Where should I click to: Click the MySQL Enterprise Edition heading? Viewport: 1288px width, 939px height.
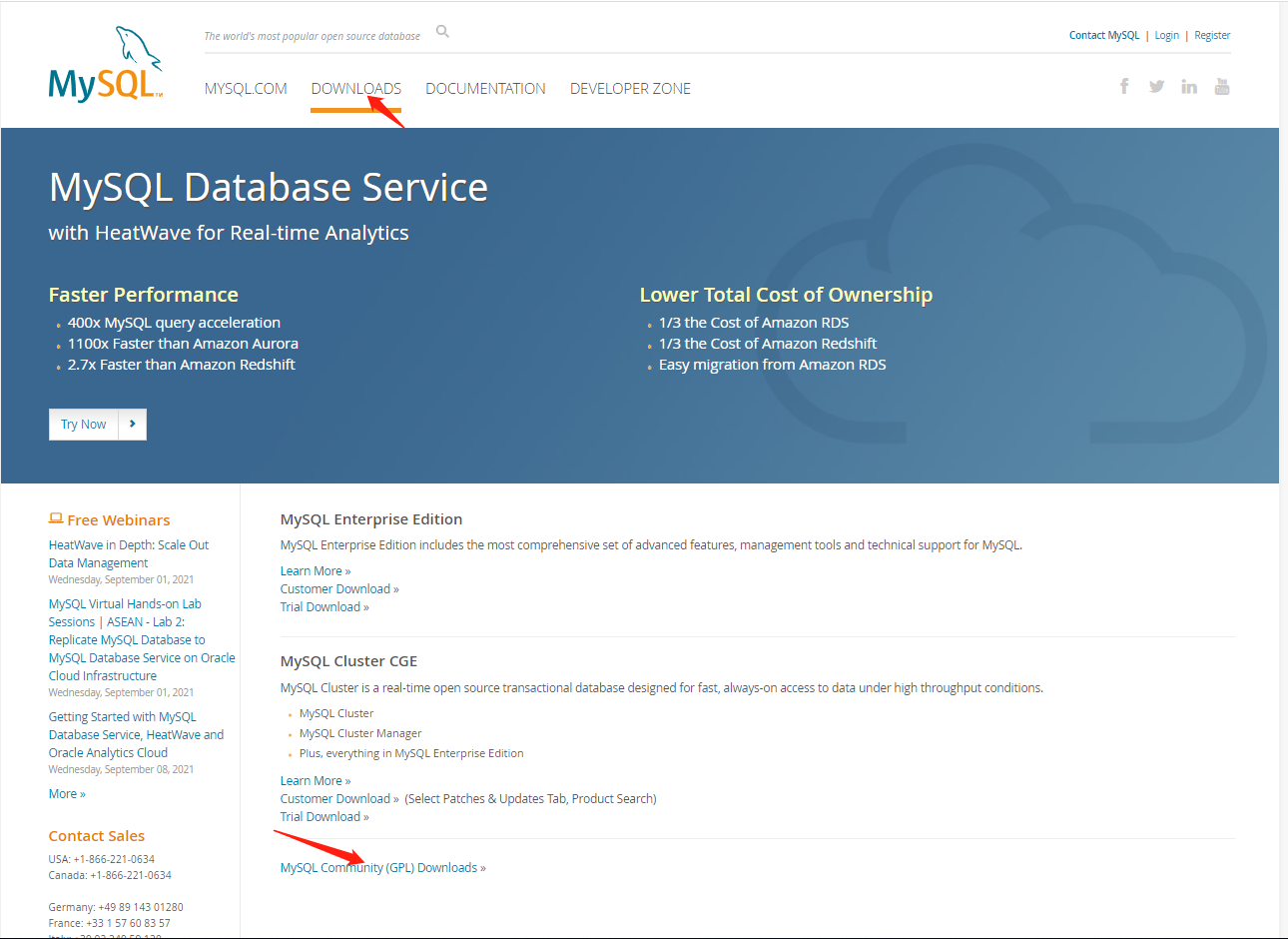[x=371, y=519]
